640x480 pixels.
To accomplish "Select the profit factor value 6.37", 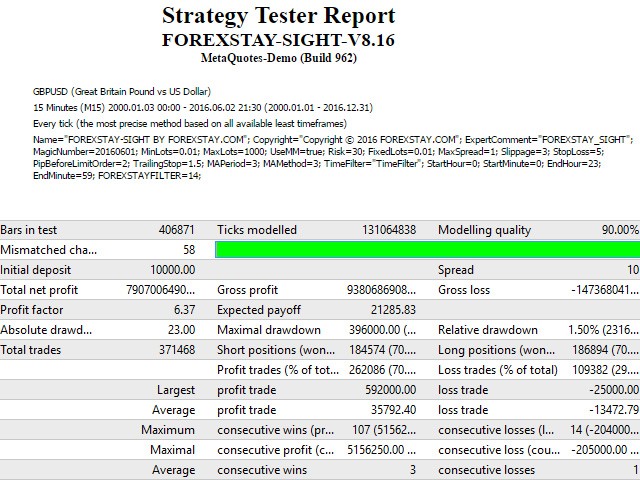I will [x=184, y=310].
